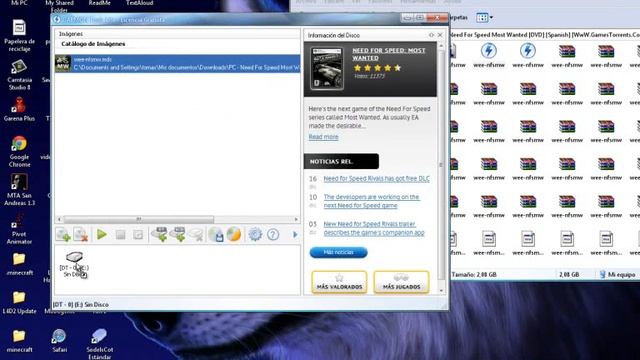
Task: Click the Add Image toolbar icon
Action: pos(63,235)
